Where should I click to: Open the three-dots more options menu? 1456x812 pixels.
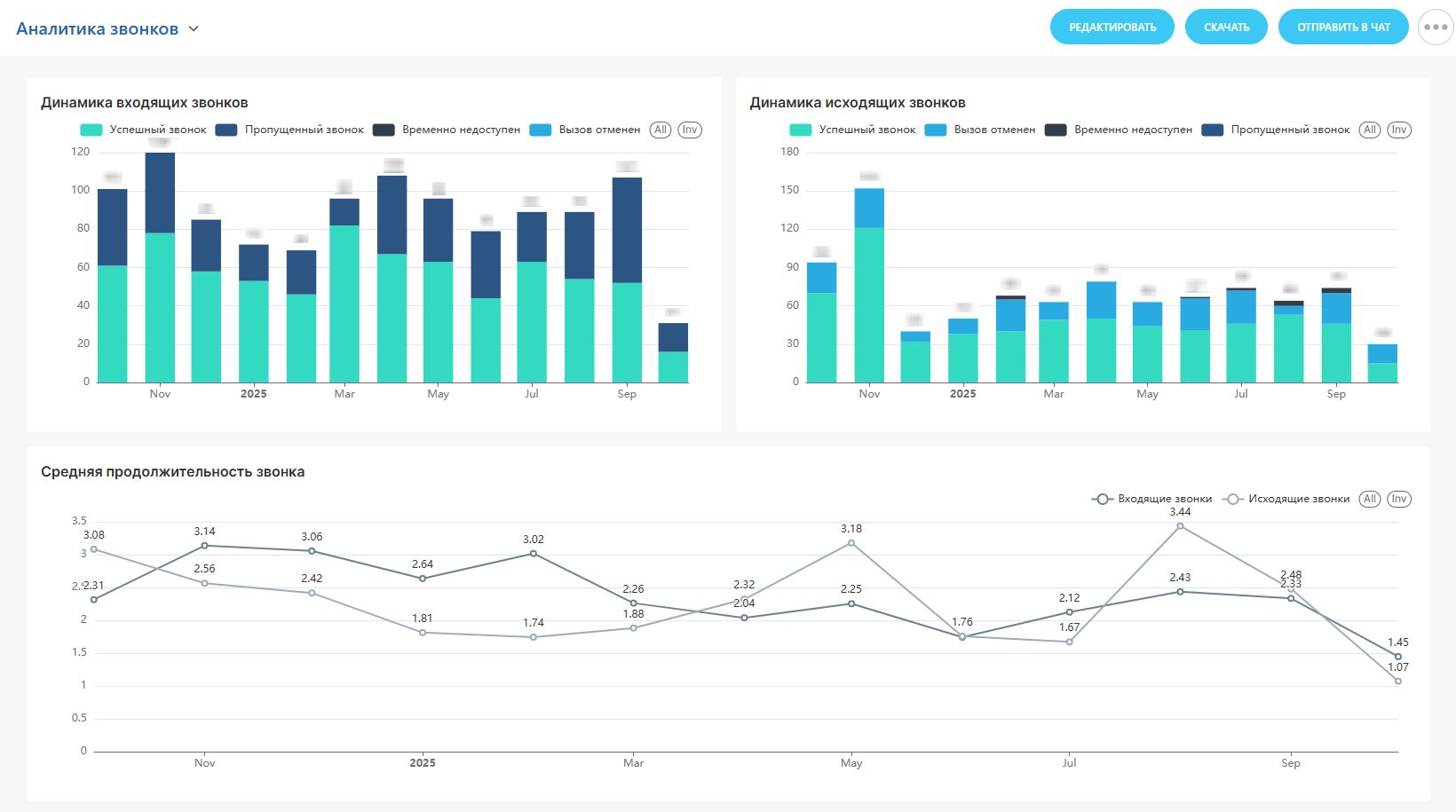[1435, 28]
